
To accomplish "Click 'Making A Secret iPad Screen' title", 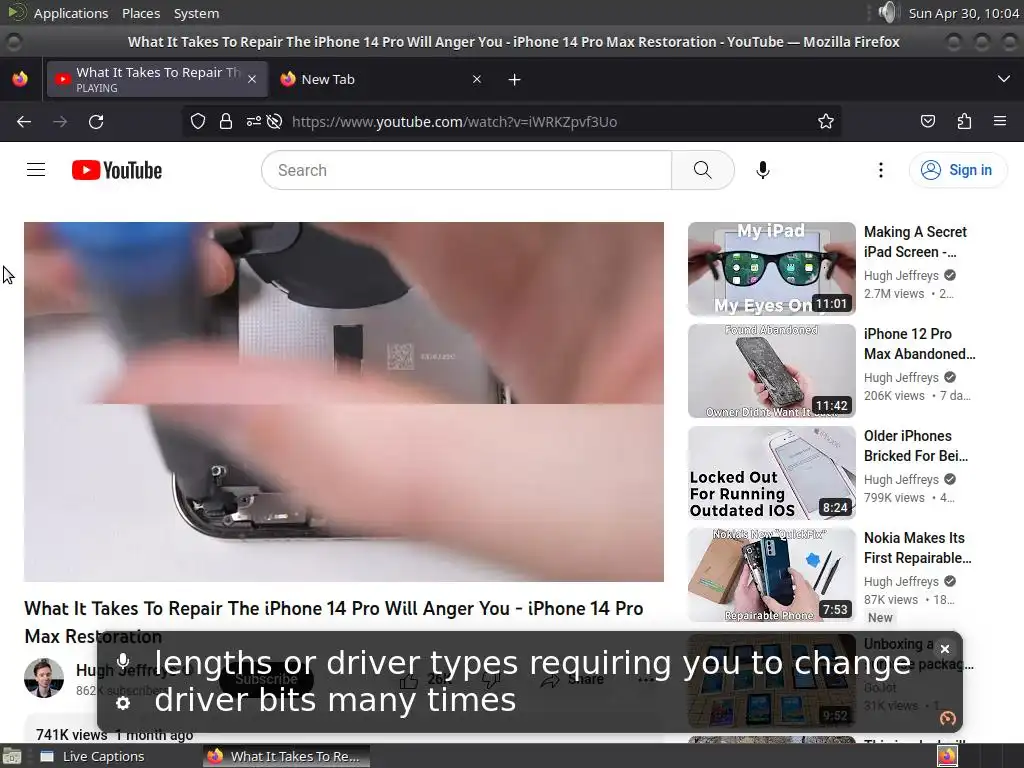I will pyautogui.click(x=916, y=242).
